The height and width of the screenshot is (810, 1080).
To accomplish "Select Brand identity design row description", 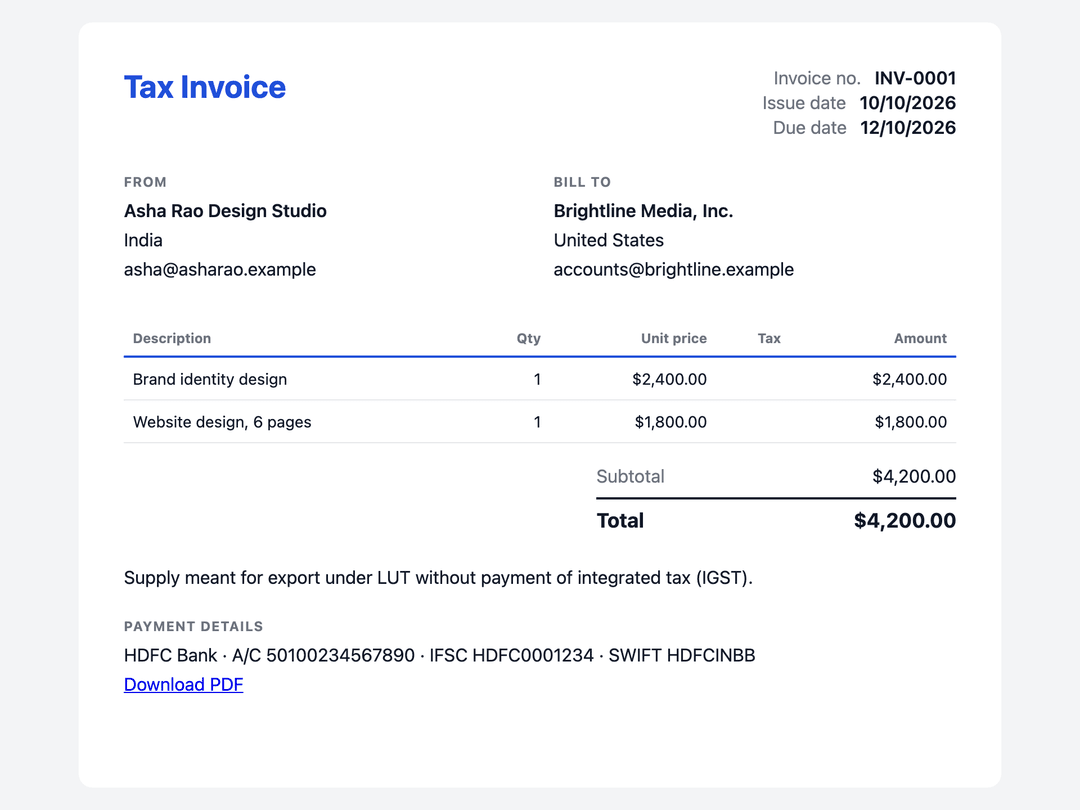I will click(x=210, y=380).
